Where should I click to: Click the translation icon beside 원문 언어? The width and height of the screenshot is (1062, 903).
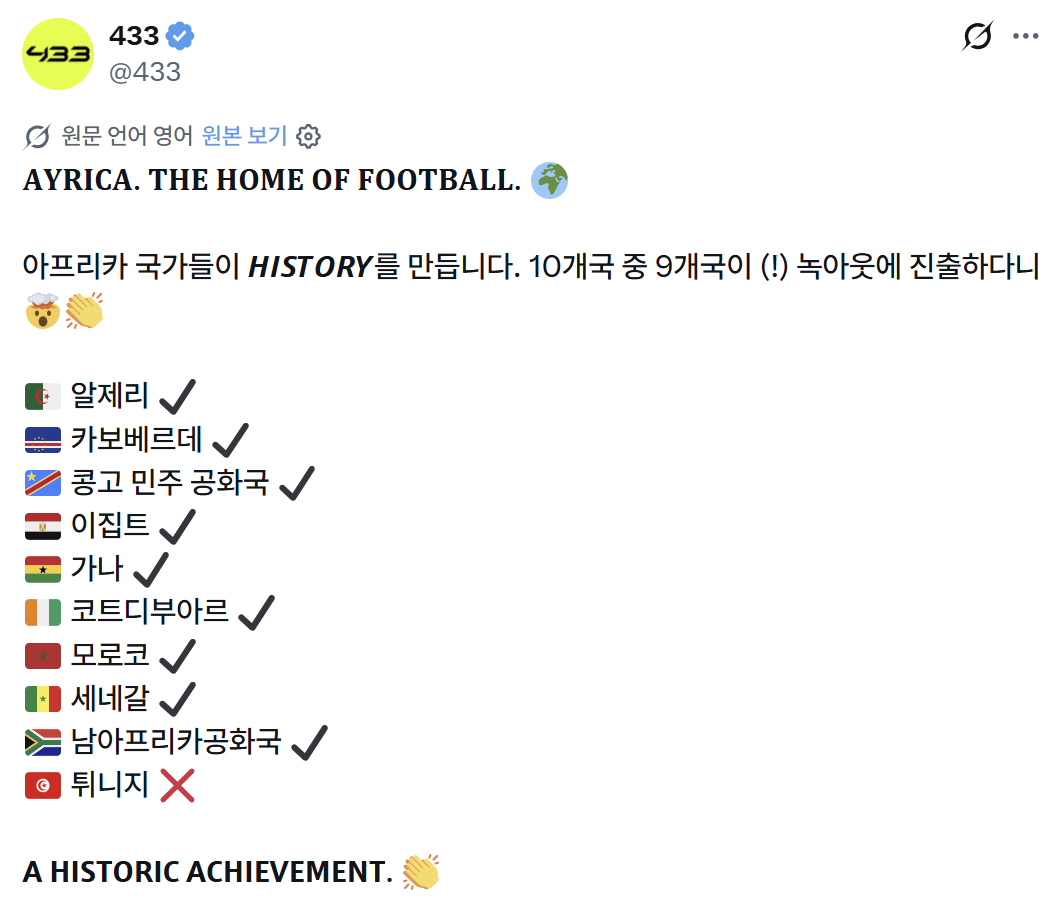pos(37,136)
